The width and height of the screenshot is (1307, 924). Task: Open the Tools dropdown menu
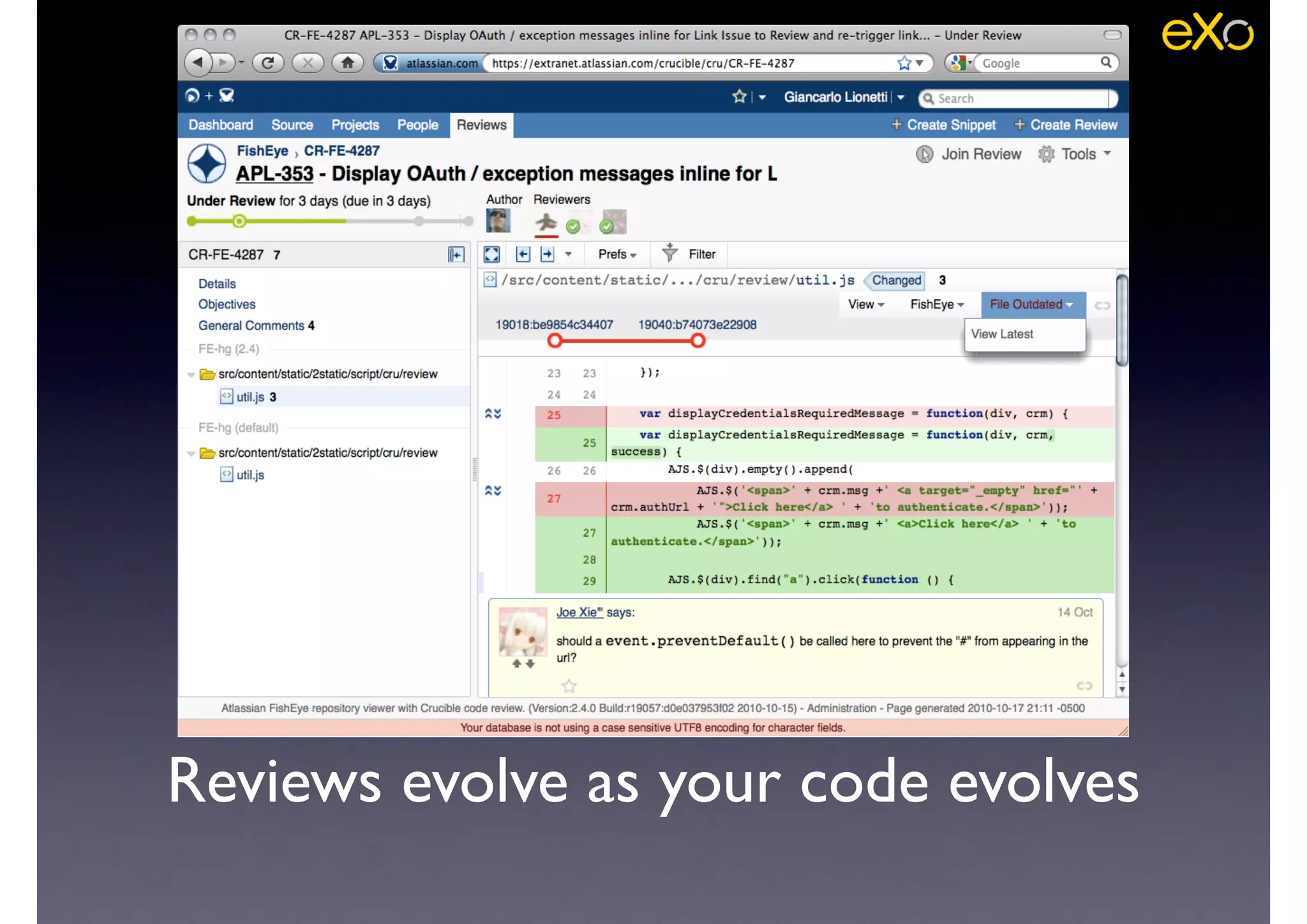[1086, 154]
